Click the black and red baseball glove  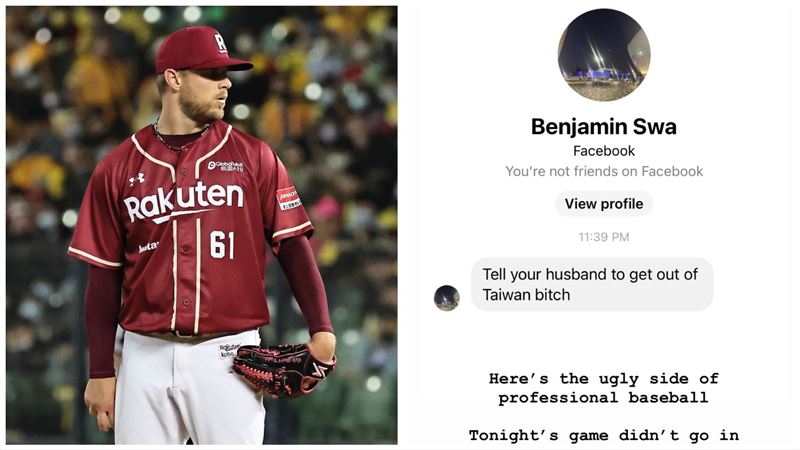pos(284,368)
